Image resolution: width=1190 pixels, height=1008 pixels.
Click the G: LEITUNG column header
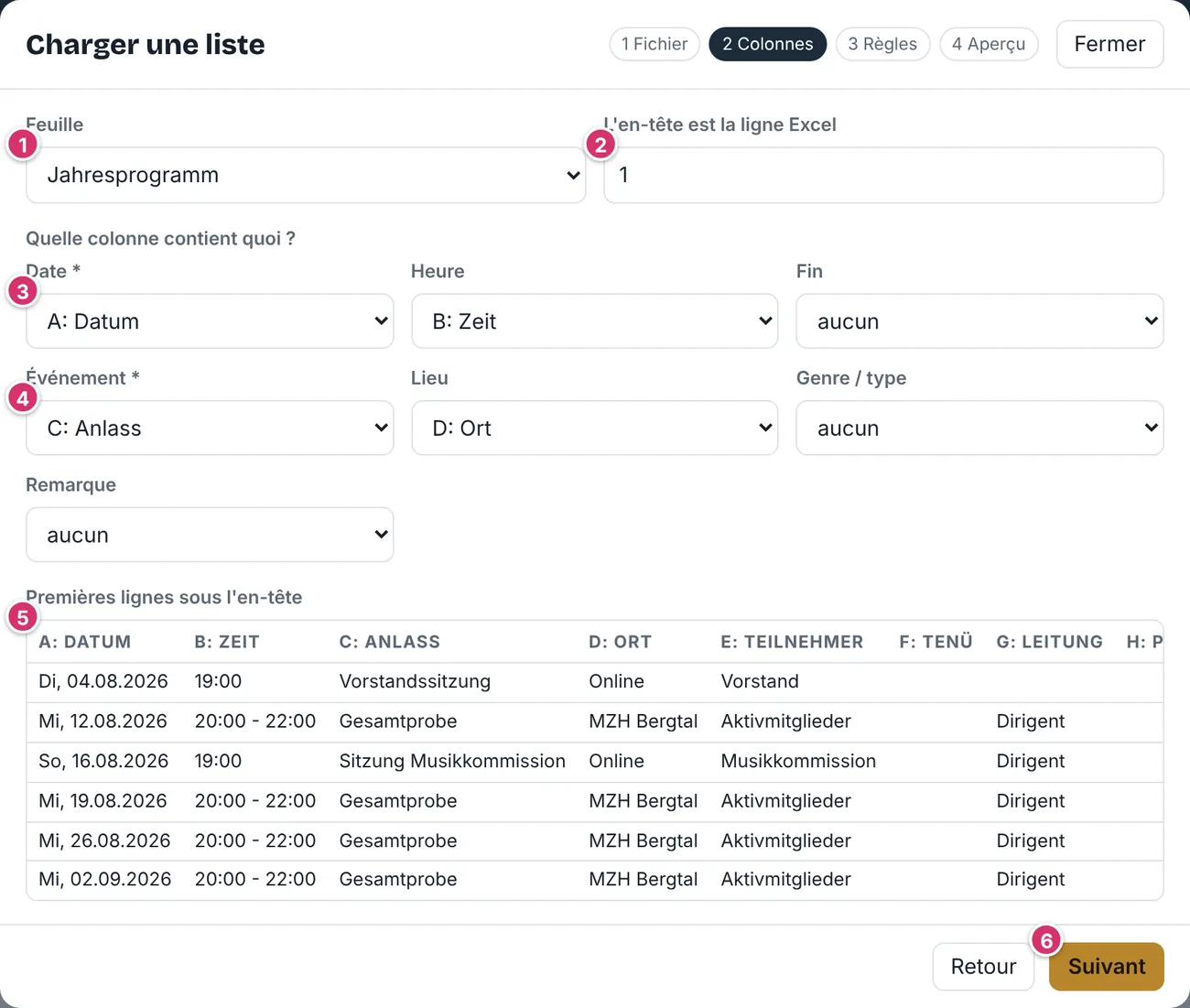pyautogui.click(x=1049, y=642)
